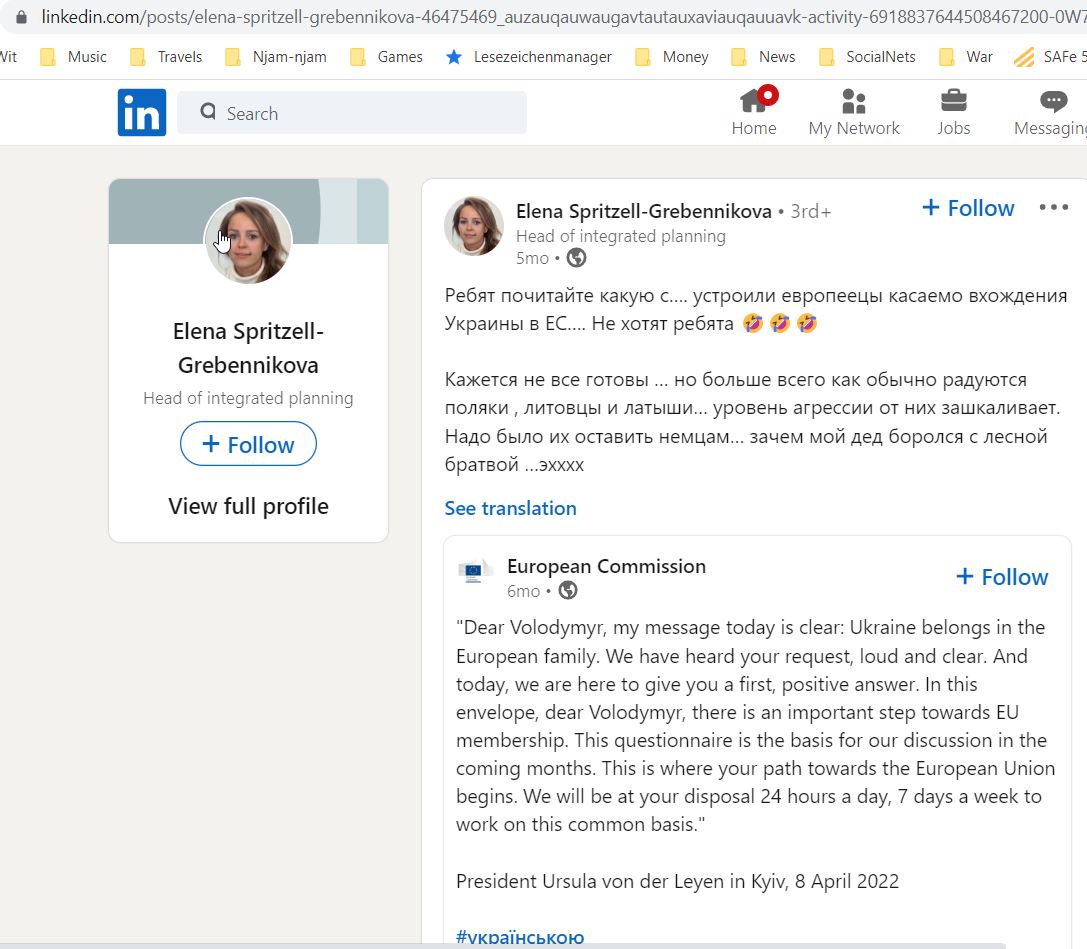Viewport: 1087px width, 949px height.
Task: Click Elena Spritzell-Grebennikova name in sidebar card
Action: pyautogui.click(x=248, y=348)
